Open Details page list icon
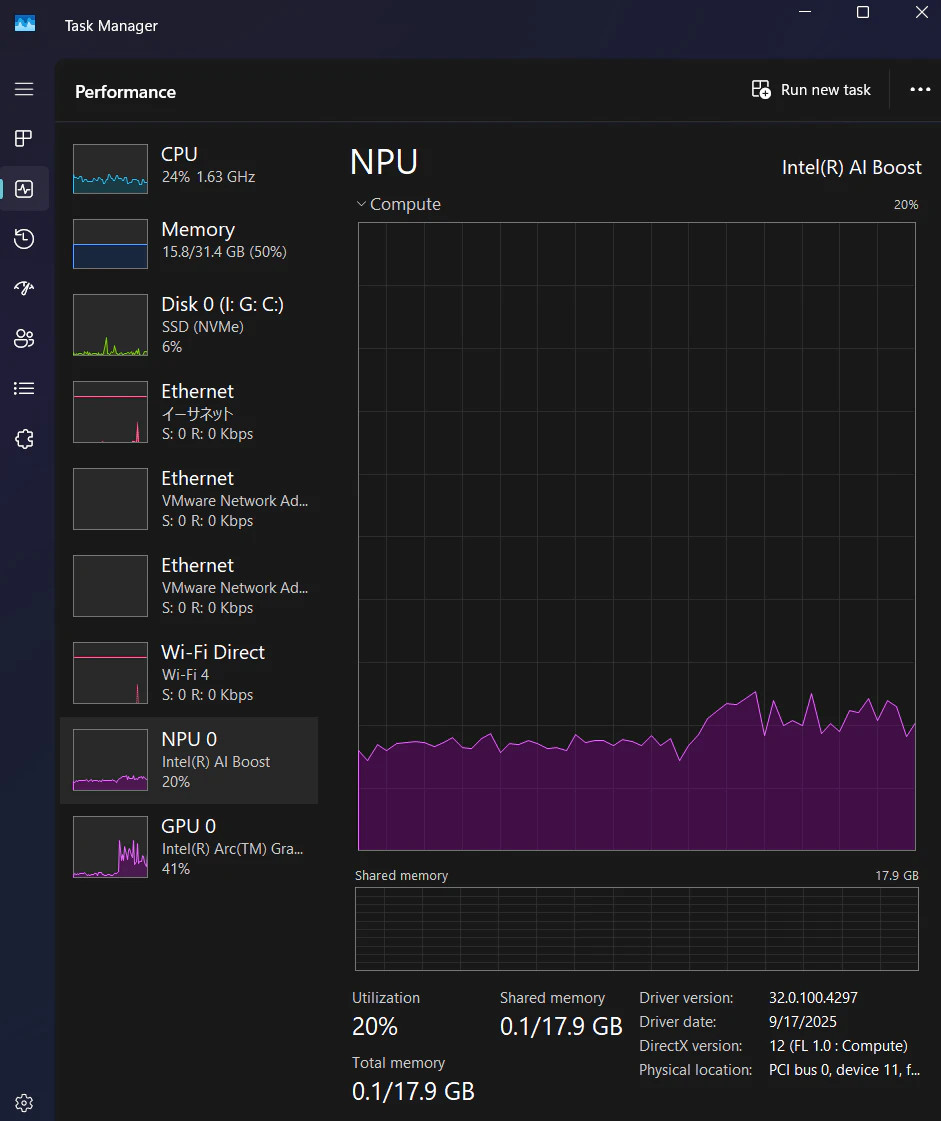 tap(24, 388)
